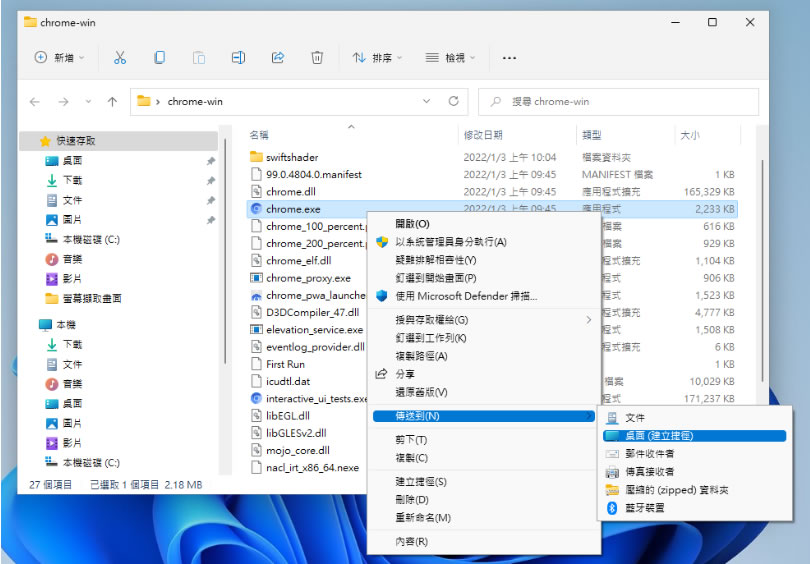Open the 排序 sort dropdown

377,57
